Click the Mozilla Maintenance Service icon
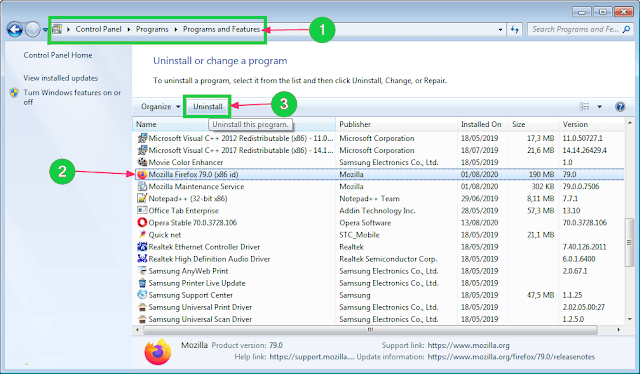Screen dimensions: 640x374 [x=142, y=186]
